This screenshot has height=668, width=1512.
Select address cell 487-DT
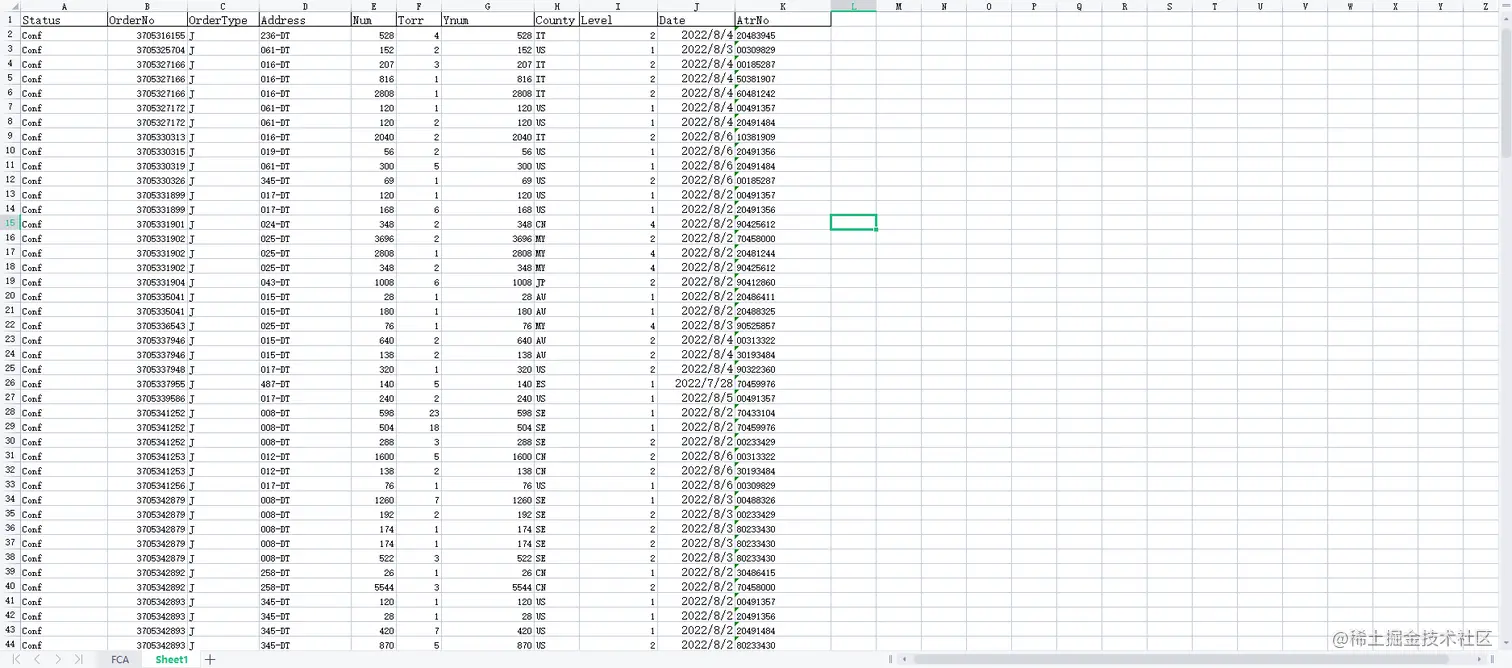point(305,383)
